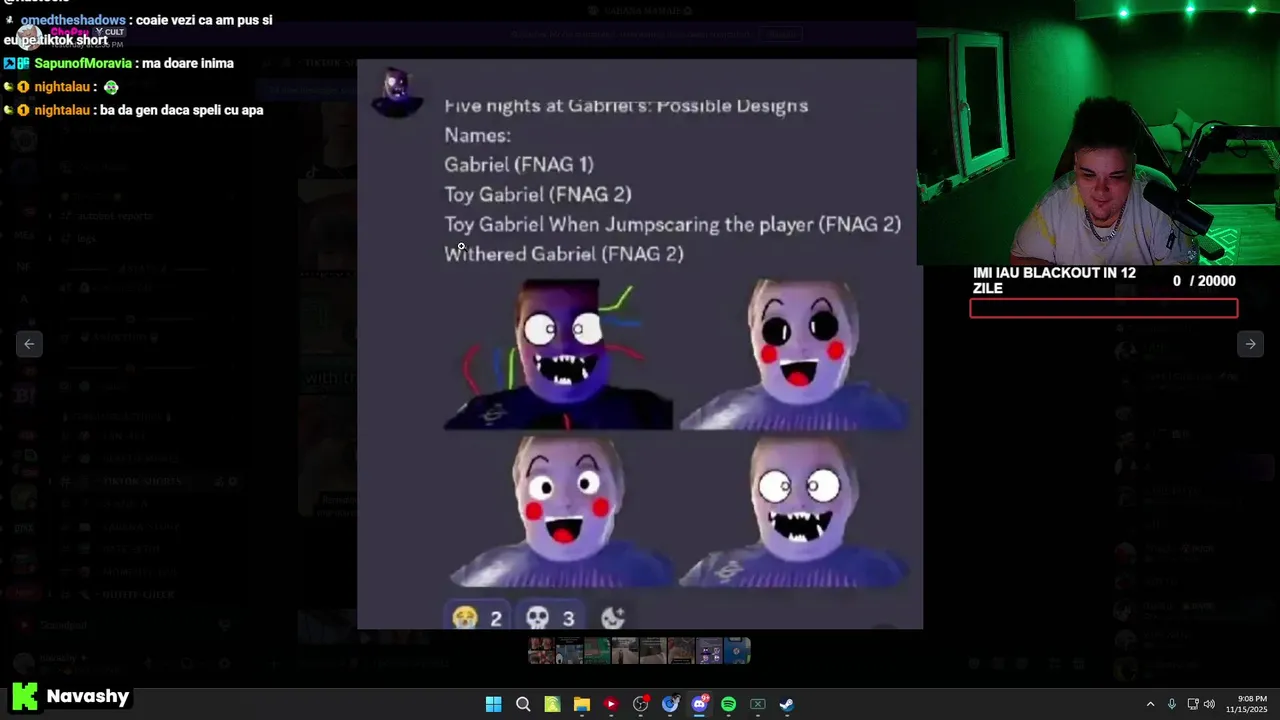1280x720 pixels.
Task: Open the blue browser icon in the taskbar
Action: click(670, 704)
